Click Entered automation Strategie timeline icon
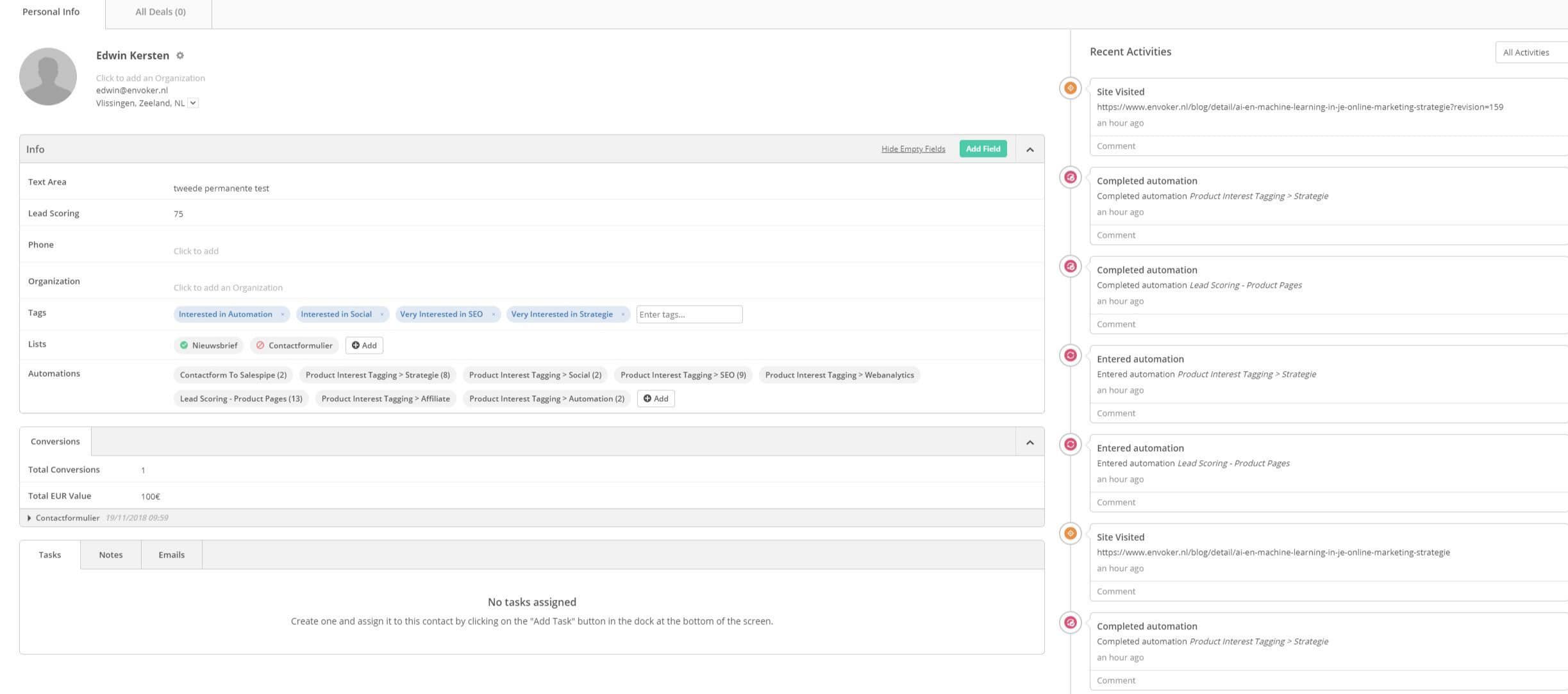The image size is (1568, 694). click(1070, 356)
